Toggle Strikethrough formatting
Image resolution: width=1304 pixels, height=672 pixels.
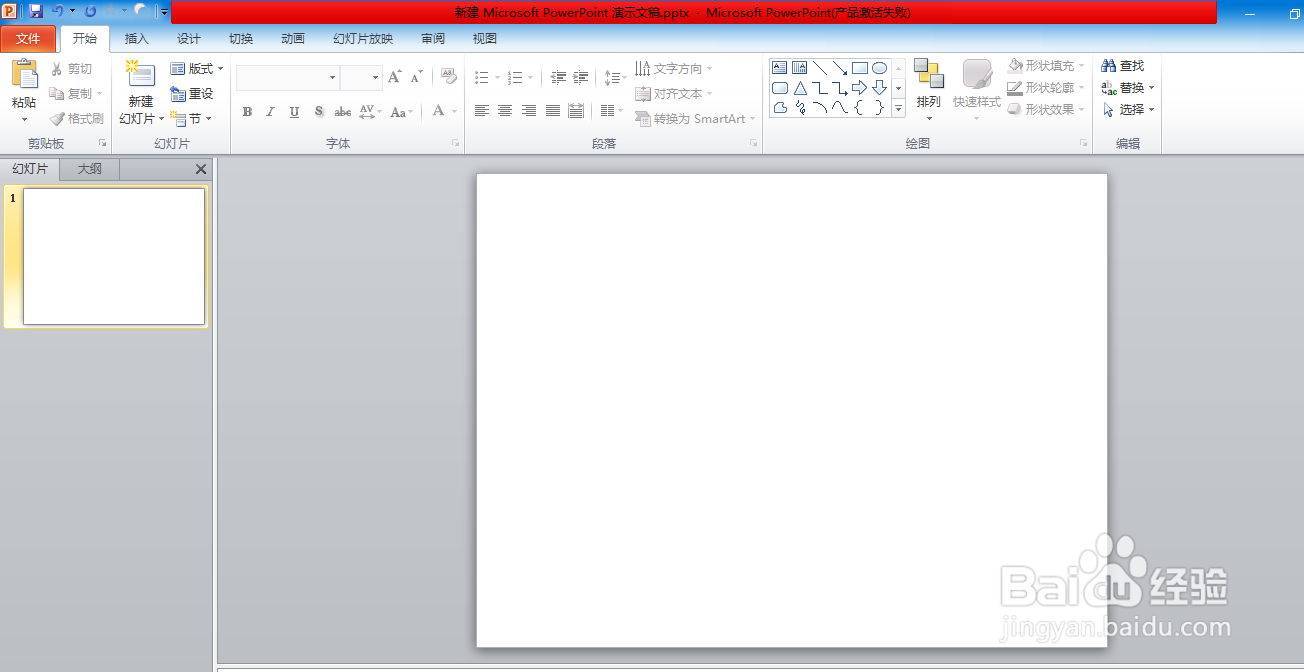pyautogui.click(x=342, y=111)
